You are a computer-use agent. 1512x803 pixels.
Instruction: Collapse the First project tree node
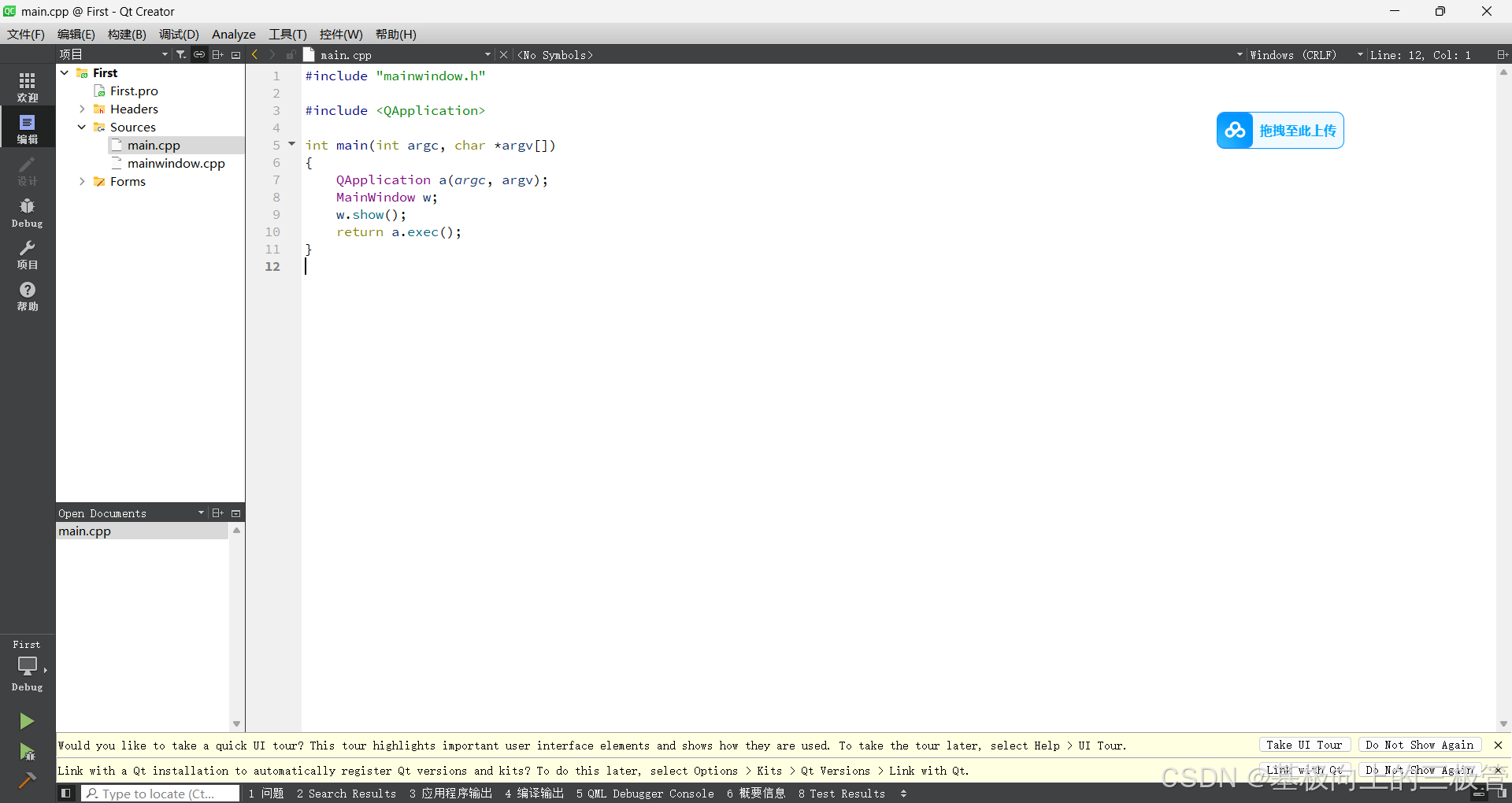(65, 72)
